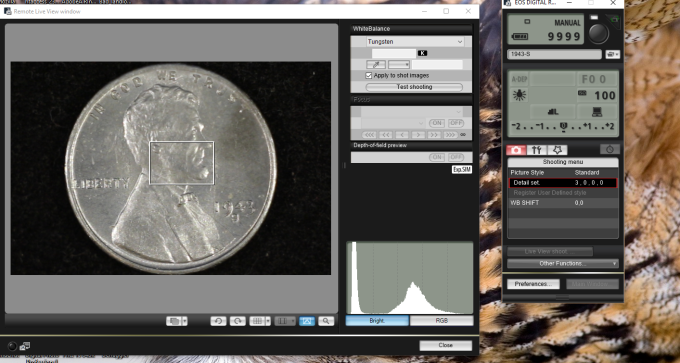Viewport: 680px width, 363px height.
Task: Open the Focus mode dropdown
Action: click(412, 112)
